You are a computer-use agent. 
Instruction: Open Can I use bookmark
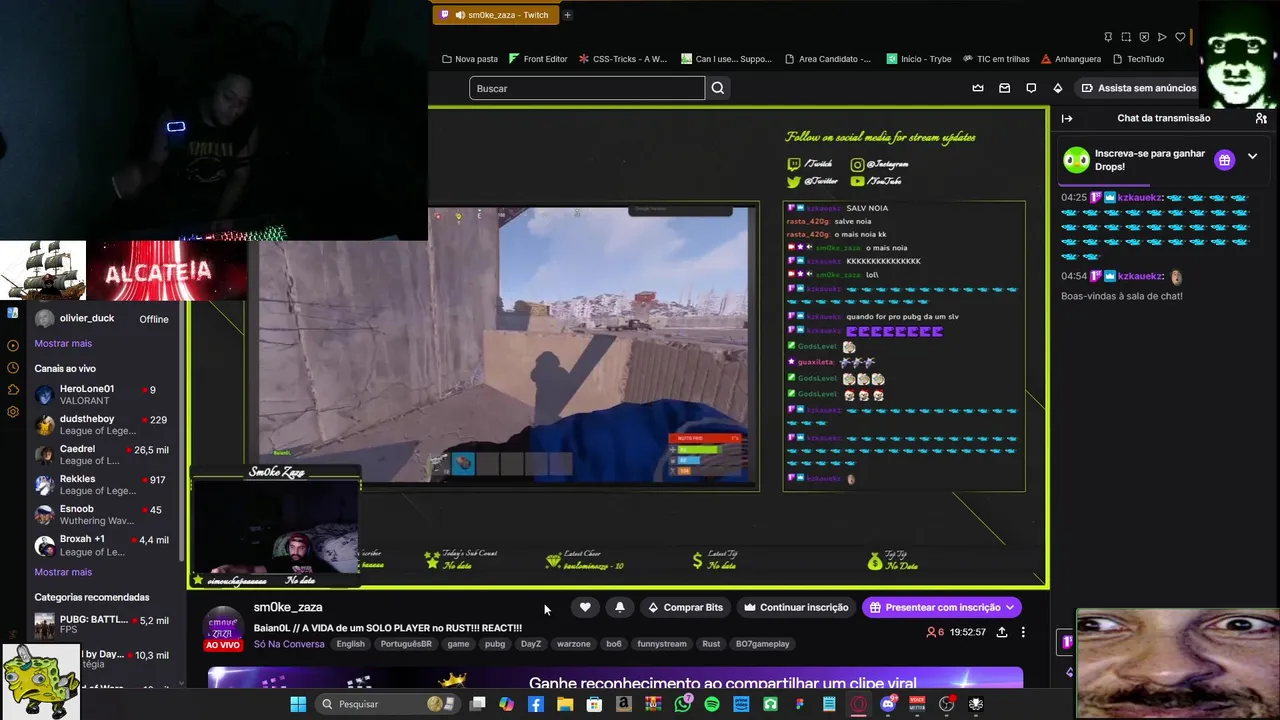pos(726,59)
